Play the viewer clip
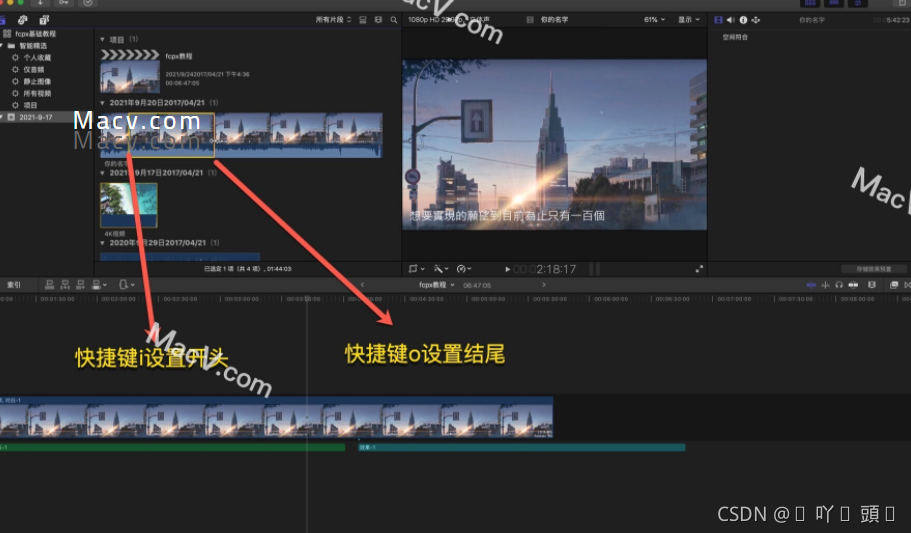This screenshot has width=911, height=533. [507, 269]
